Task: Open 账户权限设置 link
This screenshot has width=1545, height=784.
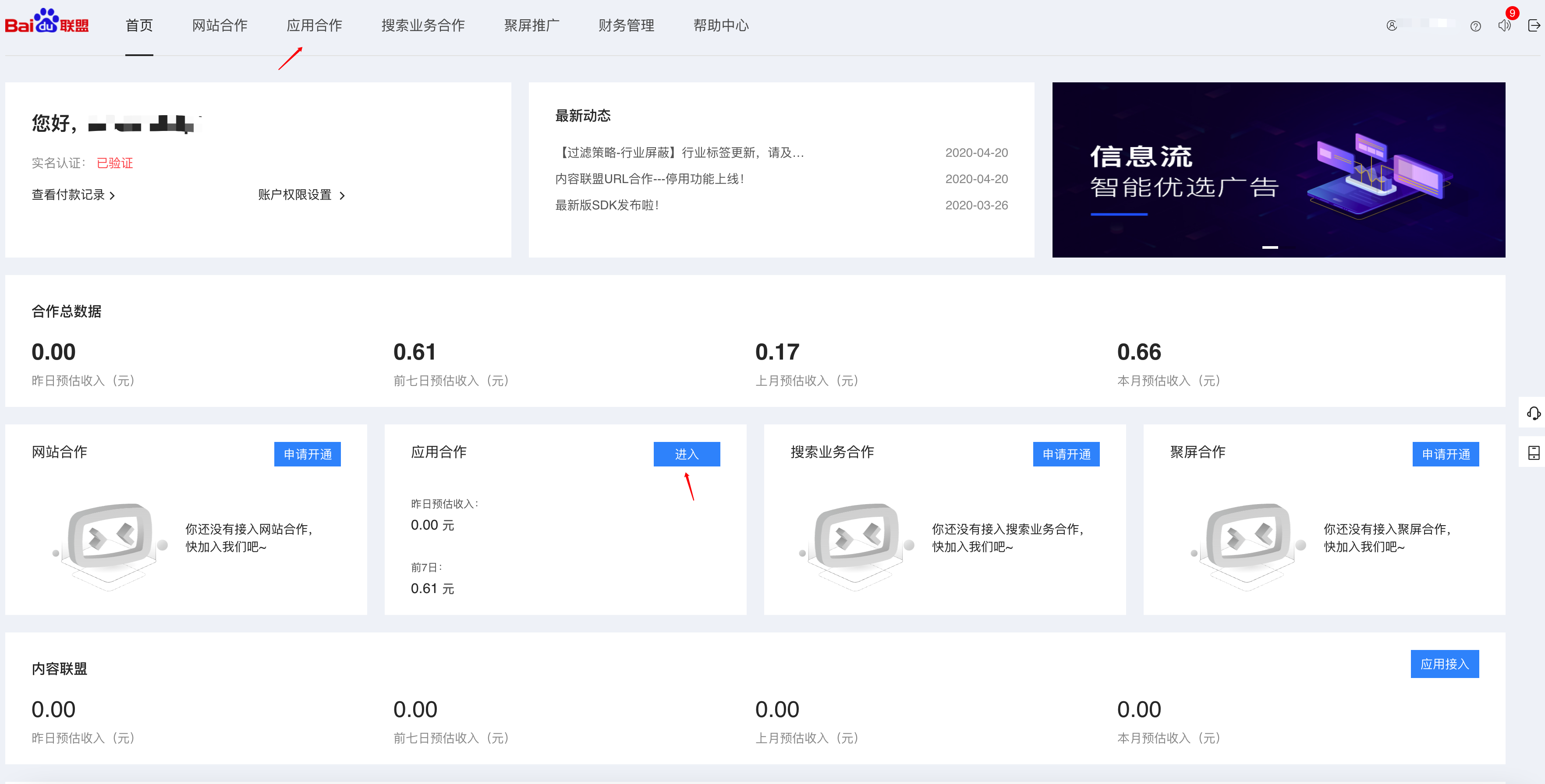Action: (295, 195)
